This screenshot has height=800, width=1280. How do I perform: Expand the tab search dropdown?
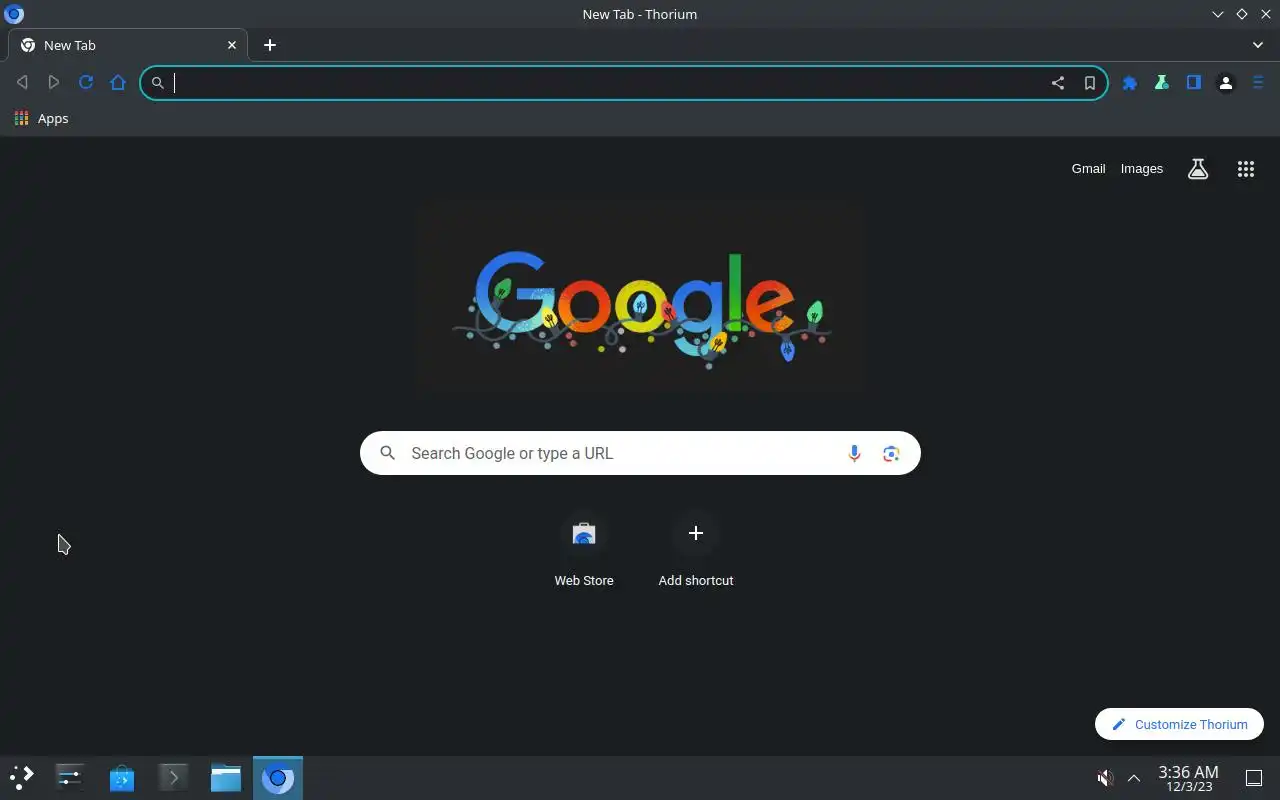click(1258, 45)
